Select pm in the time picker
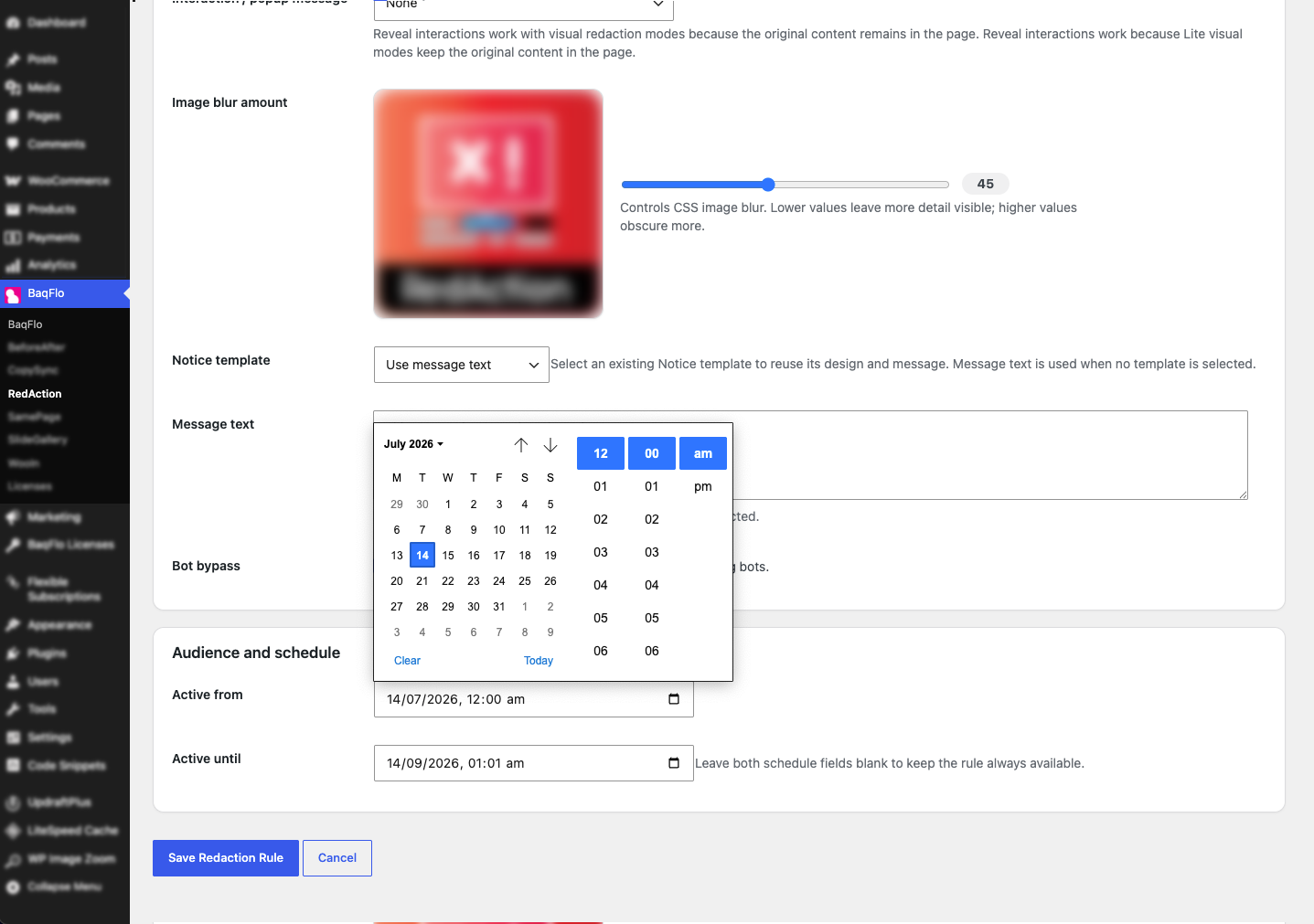The height and width of the screenshot is (924, 1314). click(x=703, y=486)
